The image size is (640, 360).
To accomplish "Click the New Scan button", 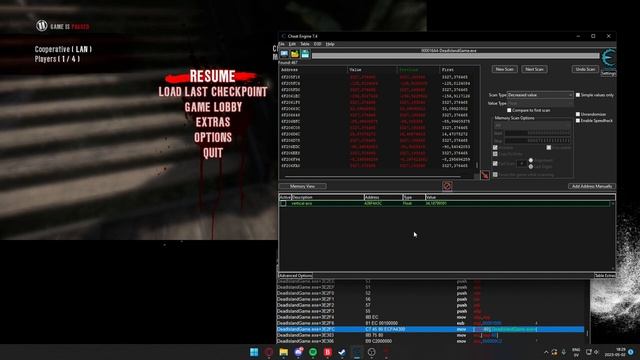I will (504, 69).
